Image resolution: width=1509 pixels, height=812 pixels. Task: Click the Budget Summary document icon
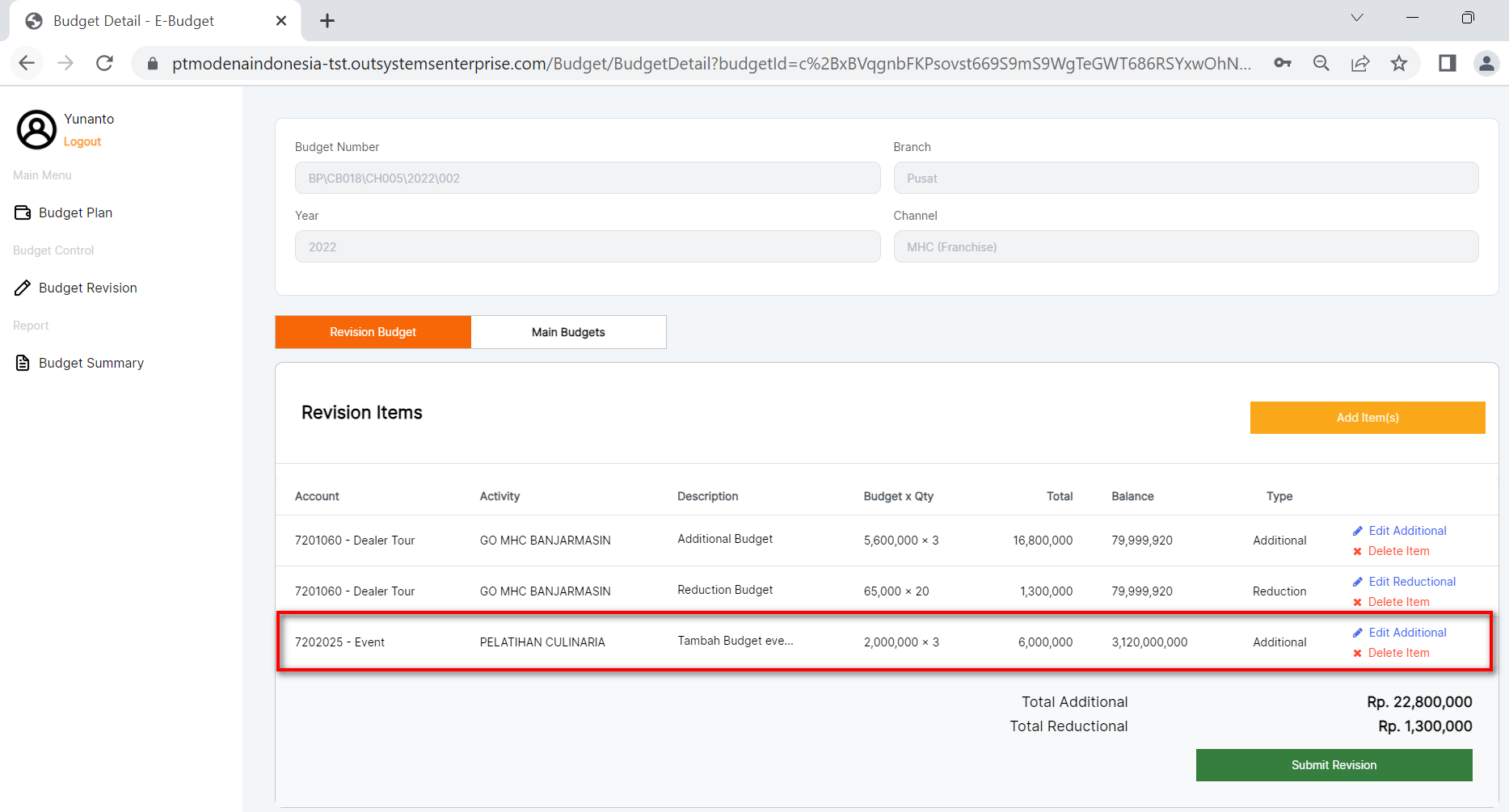coord(23,363)
